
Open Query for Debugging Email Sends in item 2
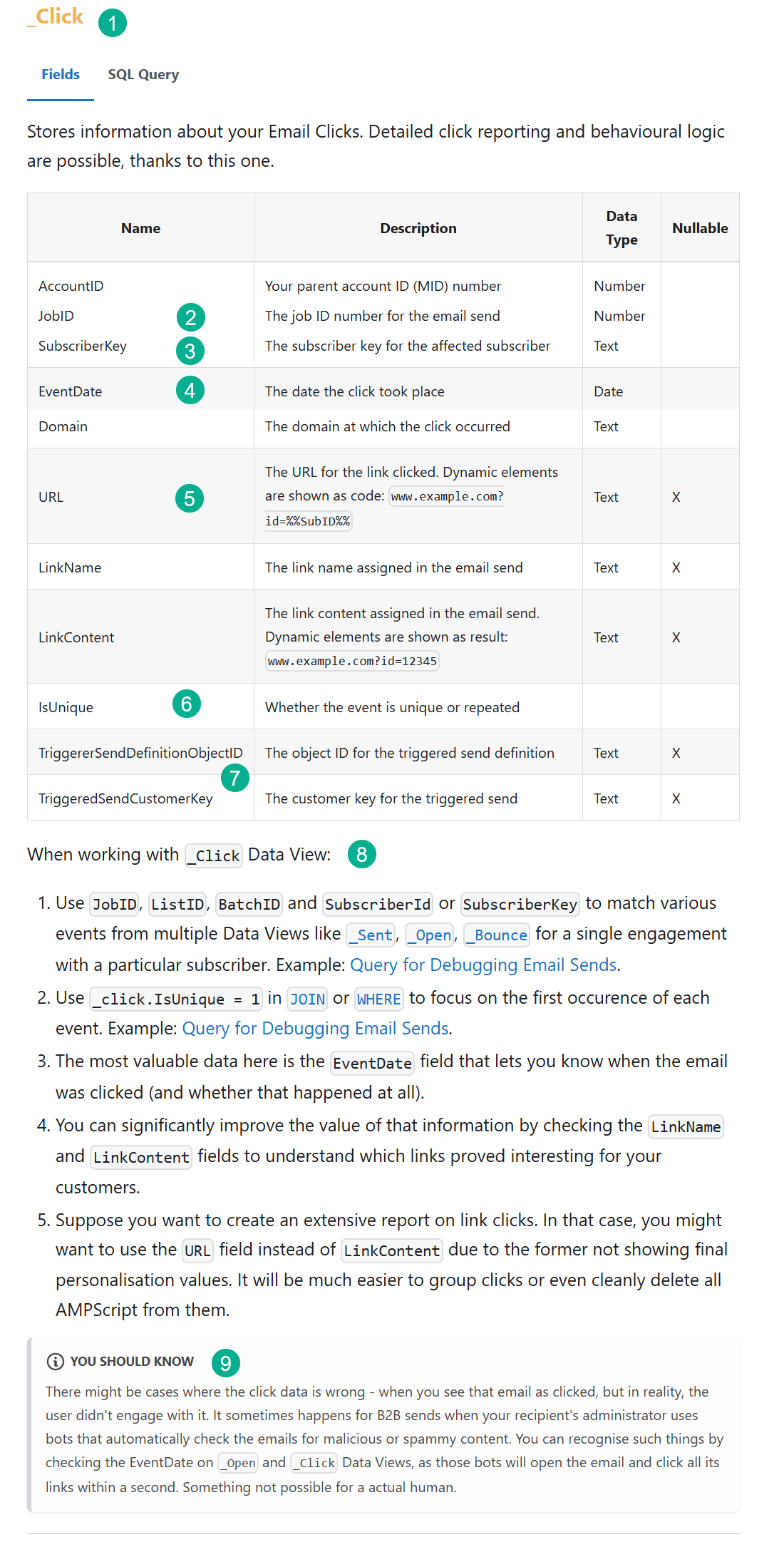pos(316,1028)
